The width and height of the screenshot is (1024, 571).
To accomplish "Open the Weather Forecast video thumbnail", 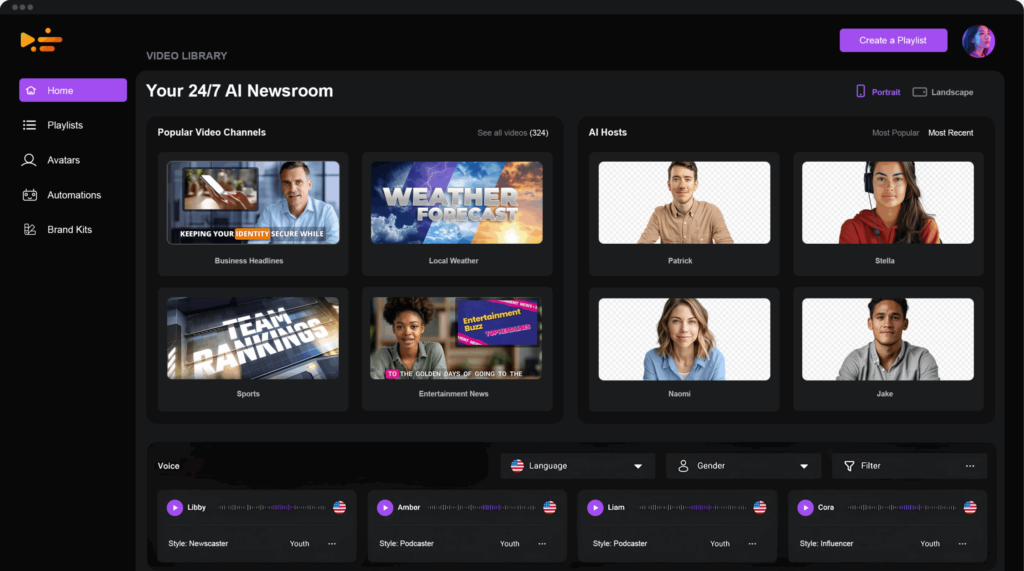I will [x=456, y=202].
